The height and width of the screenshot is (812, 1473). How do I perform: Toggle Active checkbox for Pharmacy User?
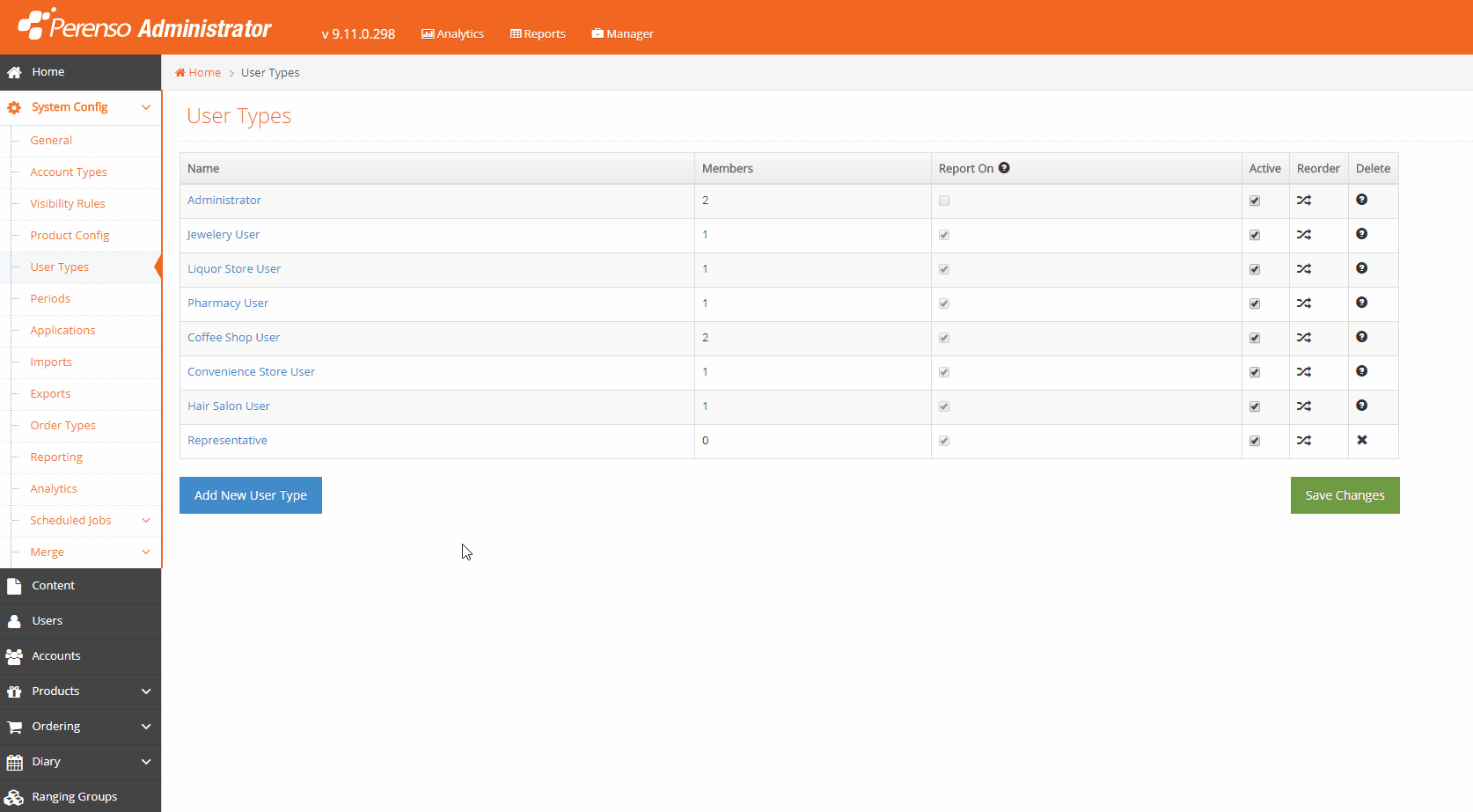1255,304
